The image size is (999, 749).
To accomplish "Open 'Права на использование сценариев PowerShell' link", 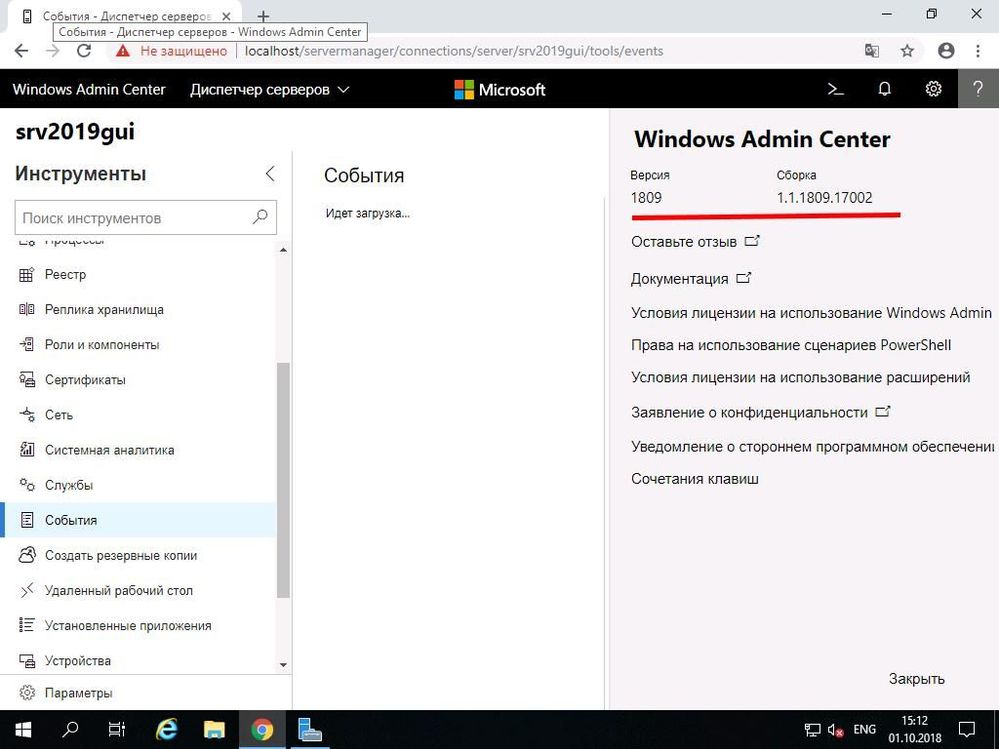I will tap(791, 345).
